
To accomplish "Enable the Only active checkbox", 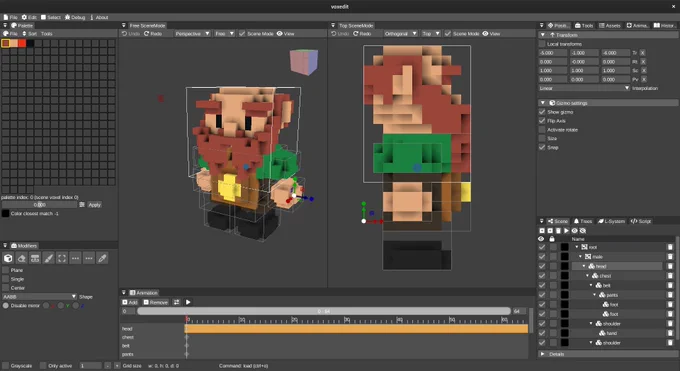I will (43, 366).
